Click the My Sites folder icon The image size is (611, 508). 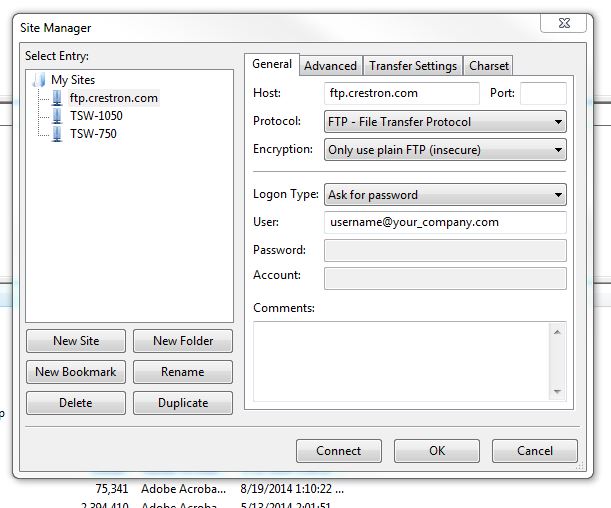(x=40, y=80)
